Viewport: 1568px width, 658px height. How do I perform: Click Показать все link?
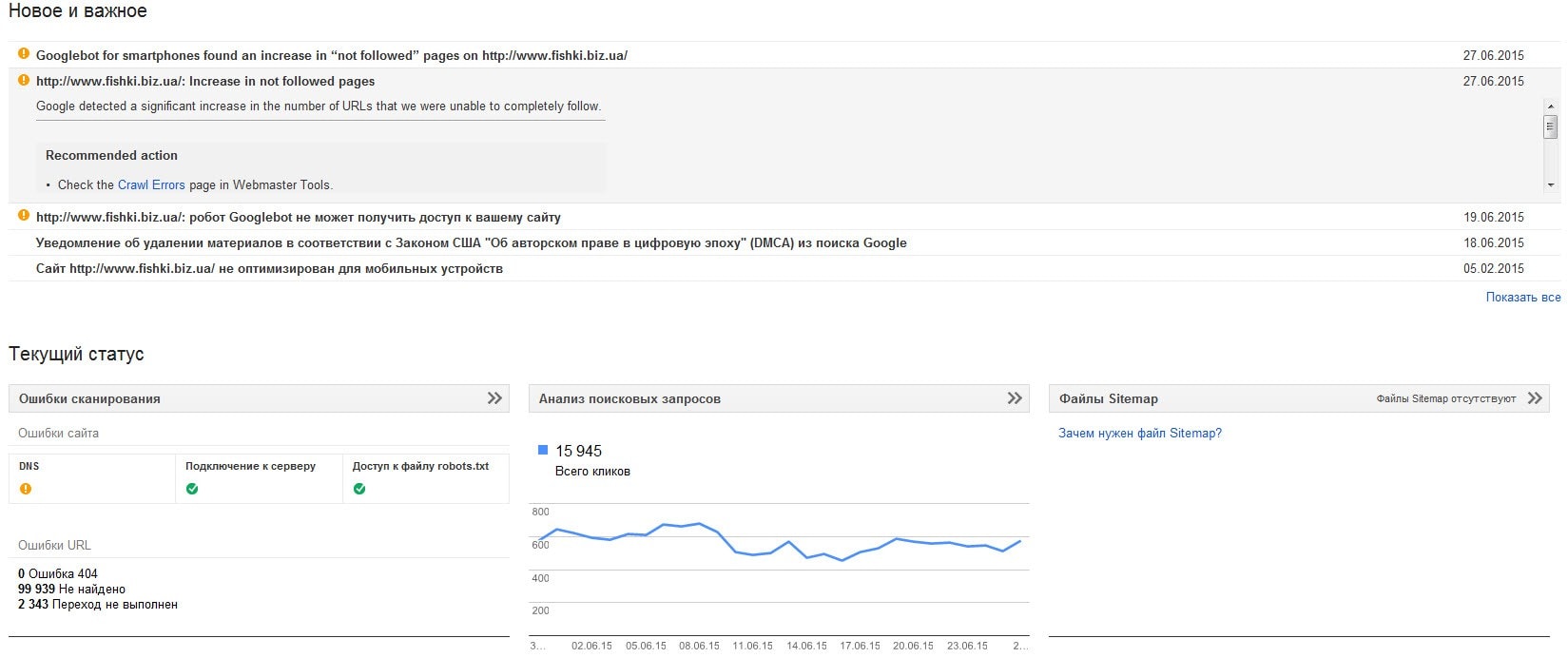tap(1522, 298)
